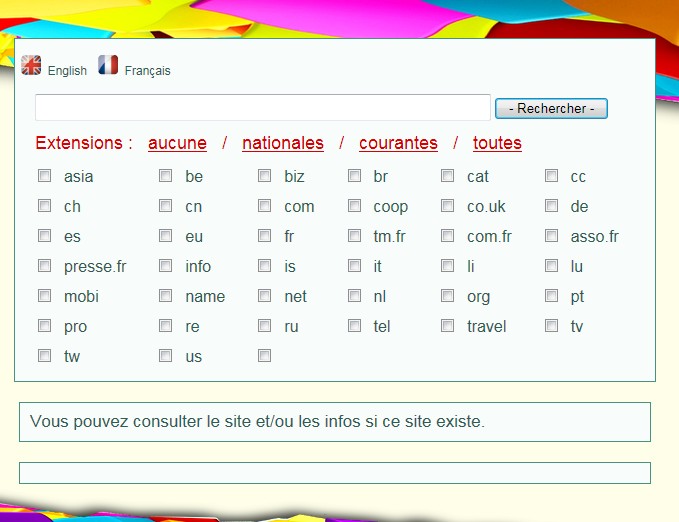
Task: Tick the us extension checkbox
Action: coord(165,356)
